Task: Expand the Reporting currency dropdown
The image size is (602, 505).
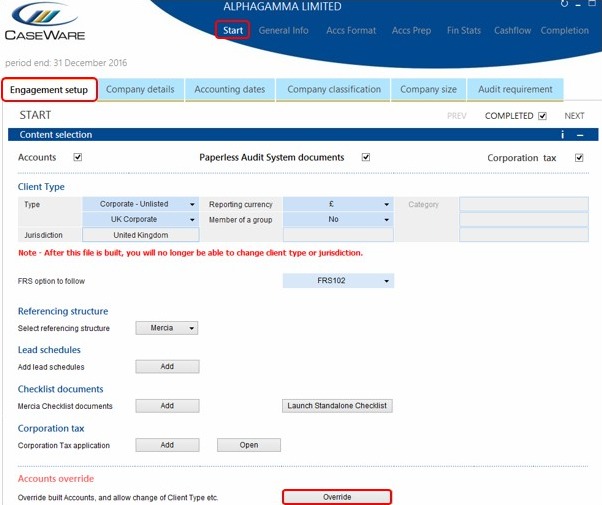Action: click(338, 204)
